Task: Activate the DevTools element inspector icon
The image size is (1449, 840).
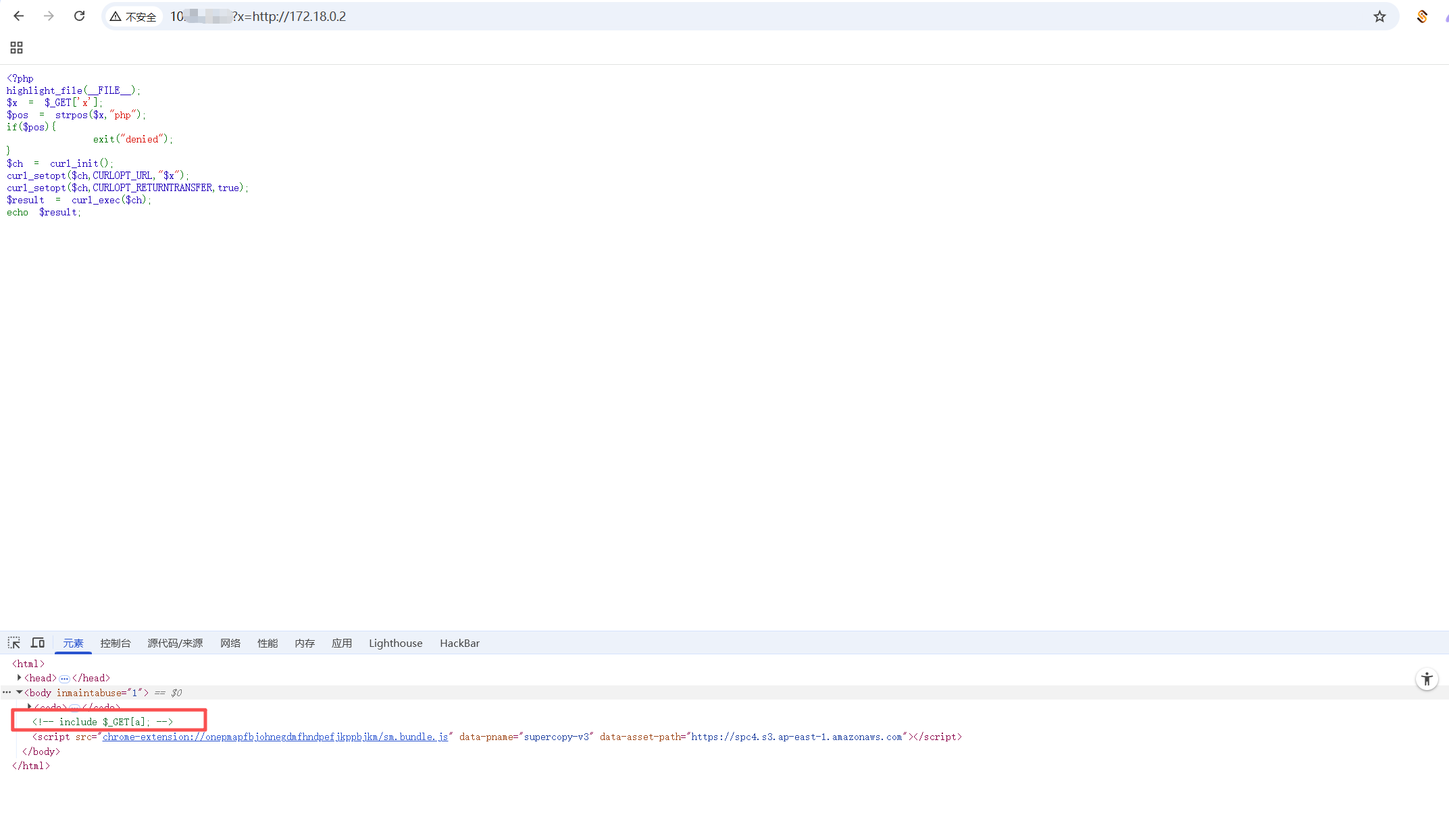Action: 14,643
